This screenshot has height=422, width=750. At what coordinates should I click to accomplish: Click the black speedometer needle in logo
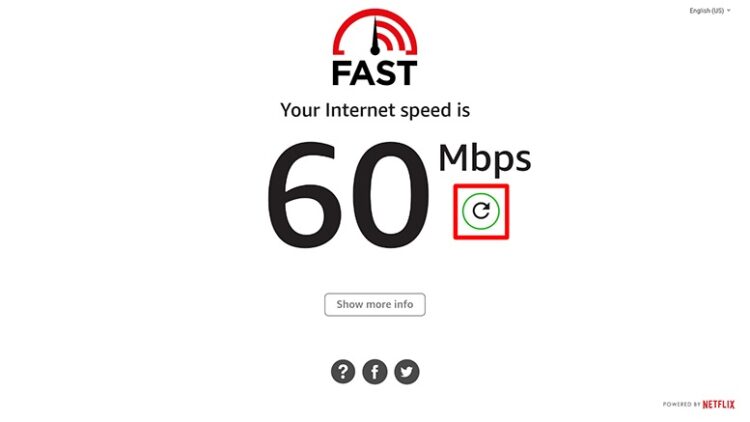tap(375, 37)
